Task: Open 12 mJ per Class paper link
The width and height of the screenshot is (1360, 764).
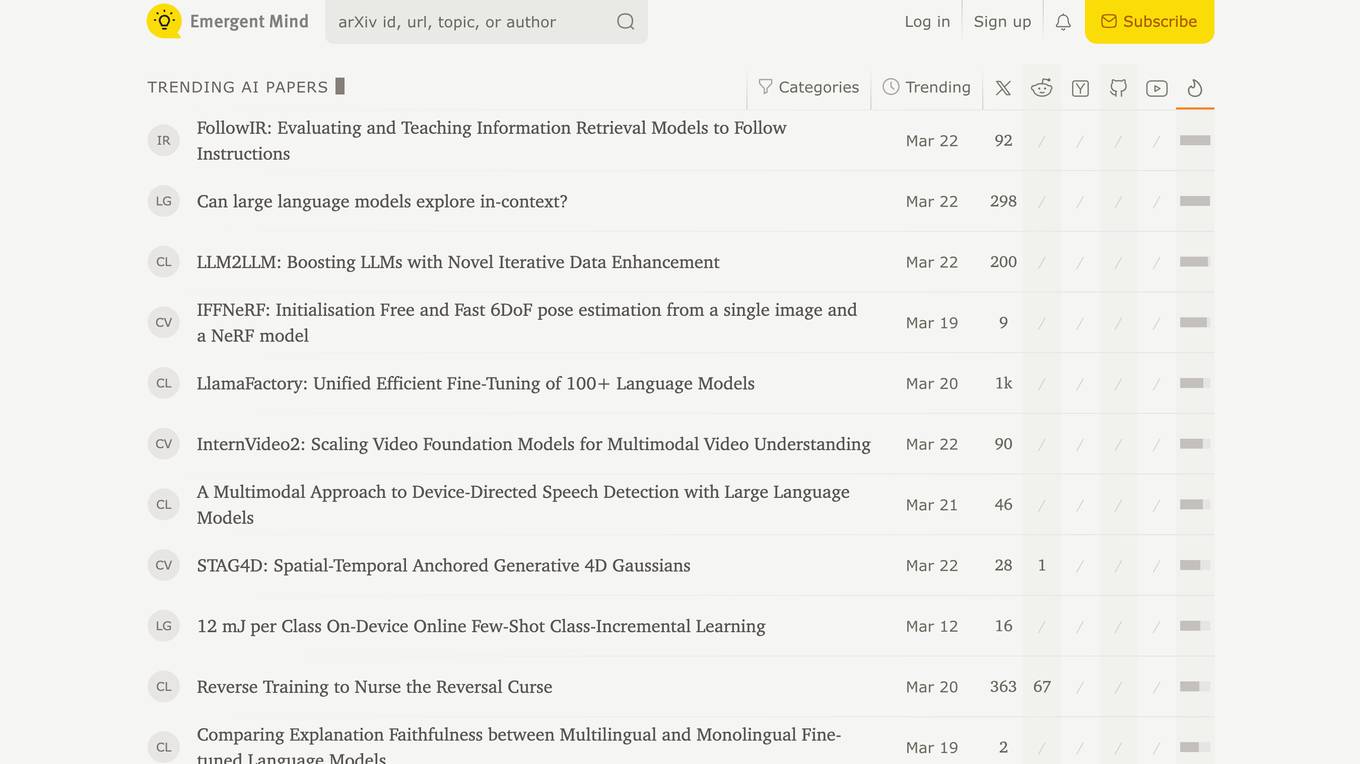Action: 481,626
